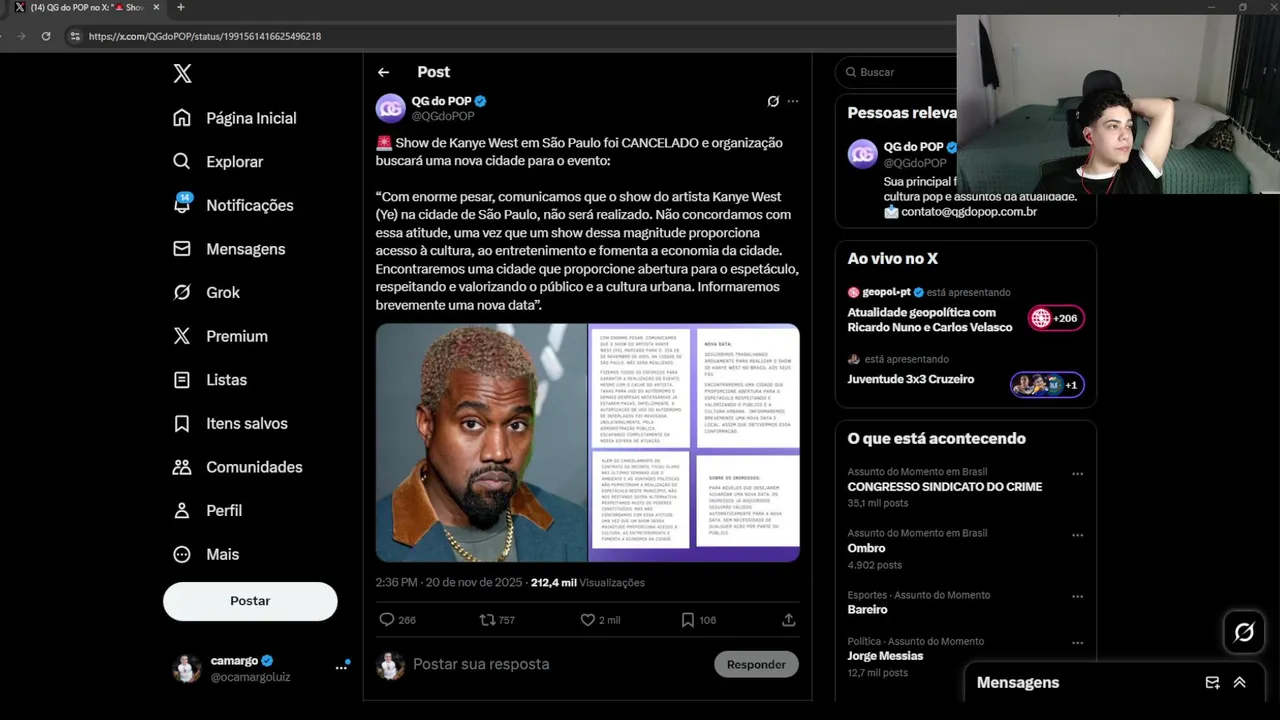This screenshot has width=1280, height=720.
Task: Go back using the Post arrow
Action: tap(383, 72)
